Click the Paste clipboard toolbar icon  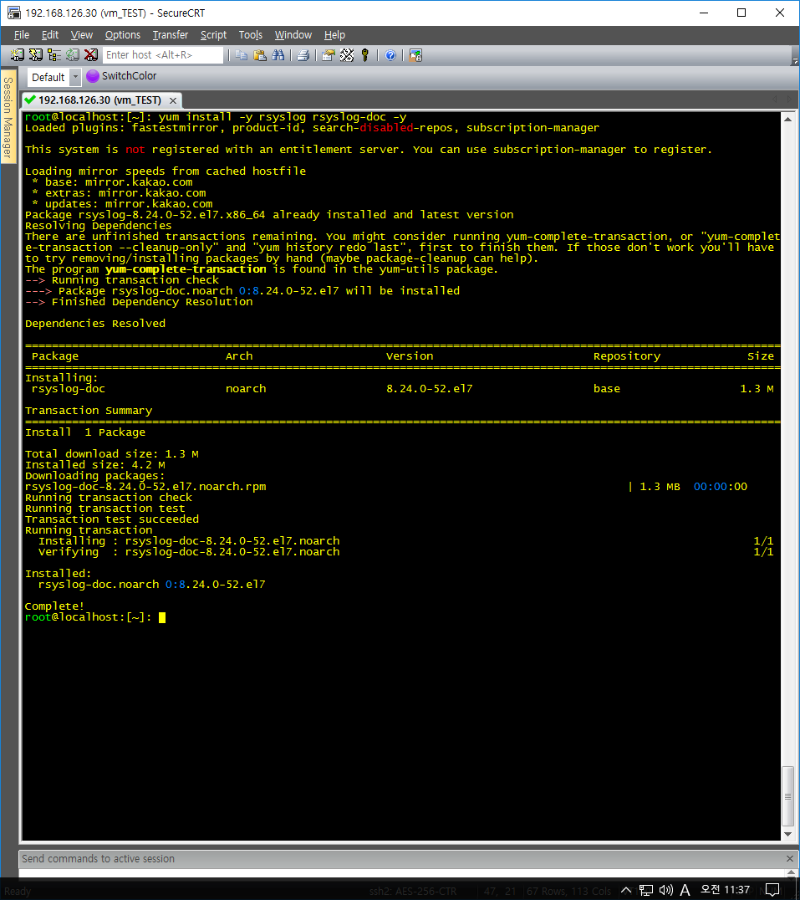click(259, 55)
